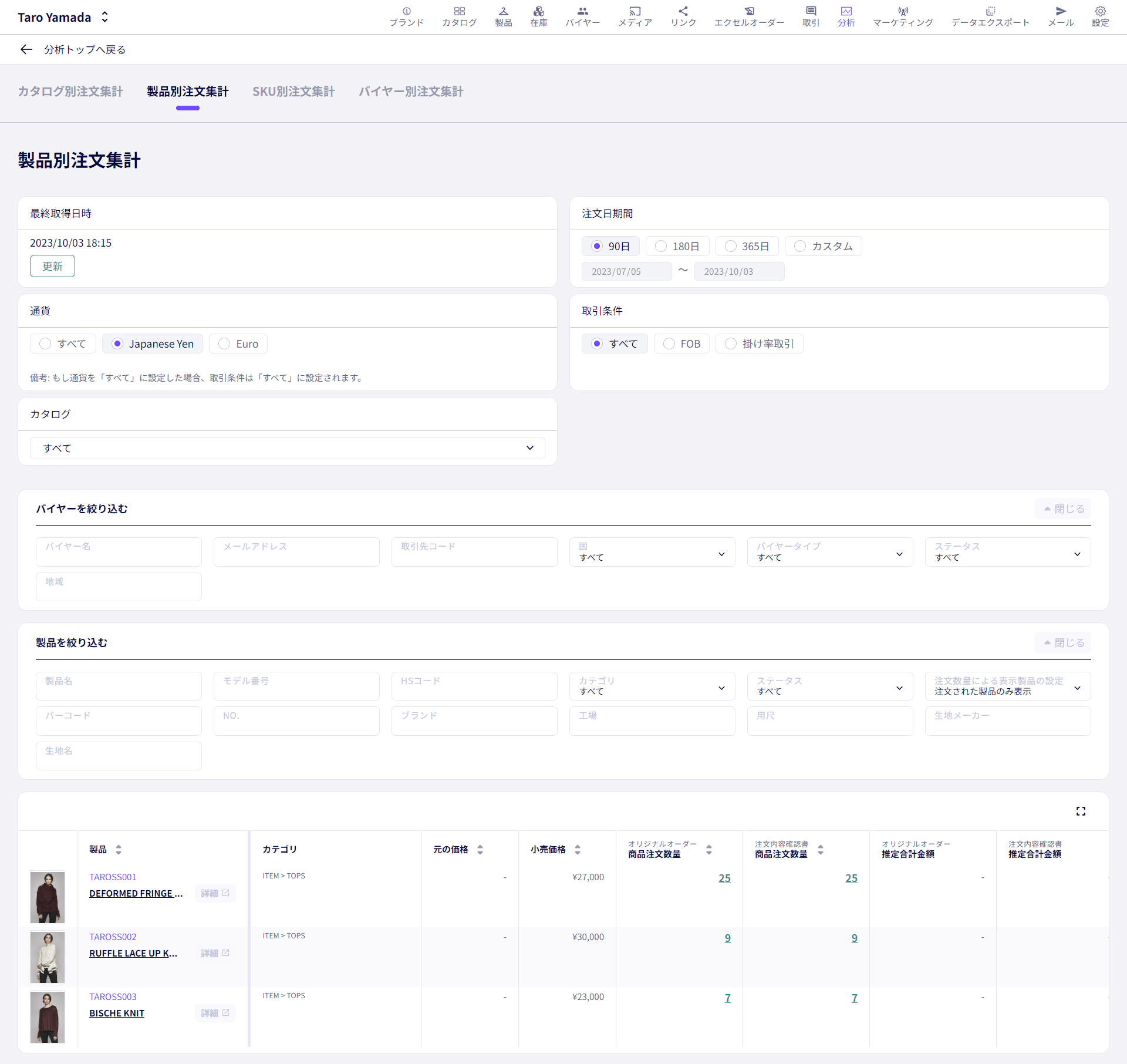Open the カテゴリ filter dropdown

pos(652,686)
